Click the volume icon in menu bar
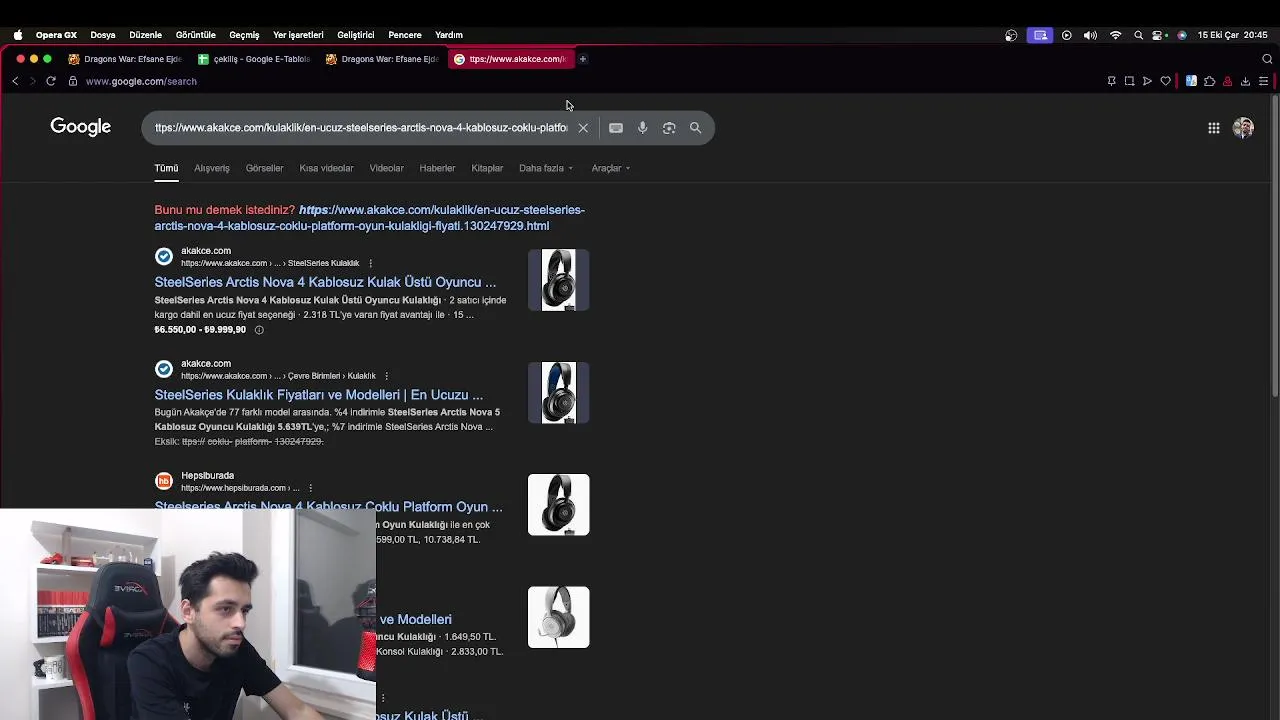 tap(1090, 35)
